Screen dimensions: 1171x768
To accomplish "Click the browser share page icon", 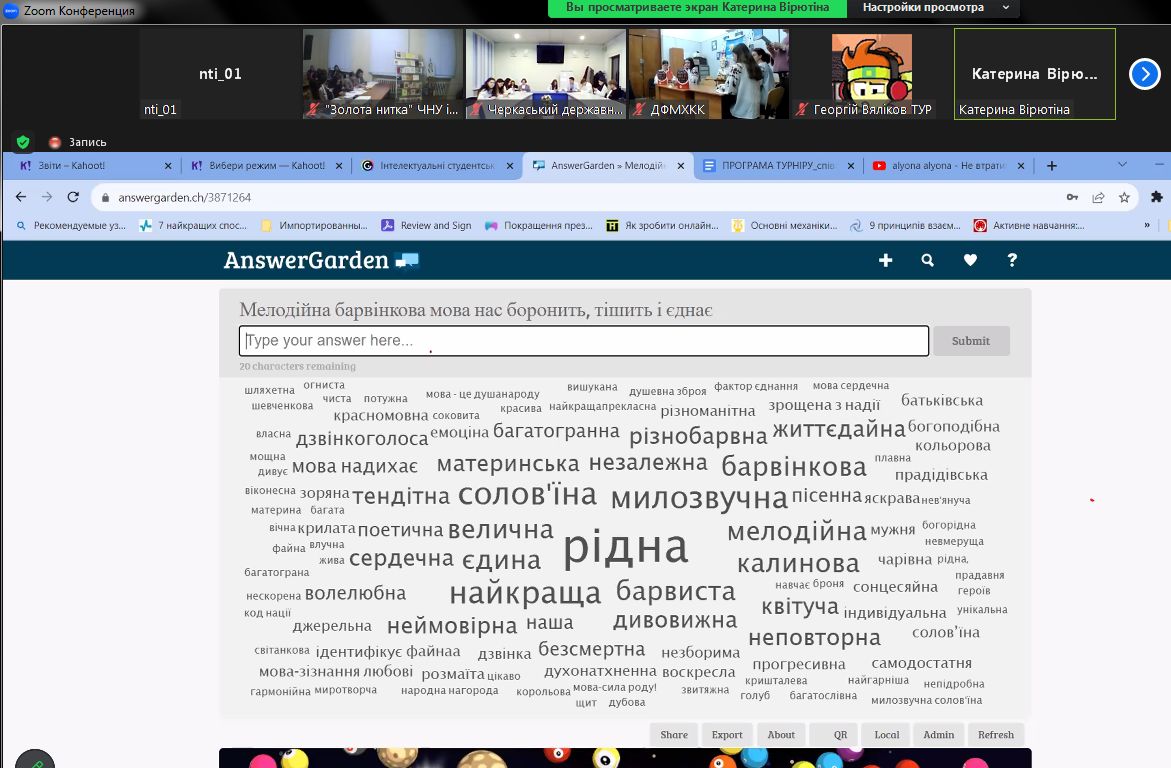I will (x=1098, y=197).
